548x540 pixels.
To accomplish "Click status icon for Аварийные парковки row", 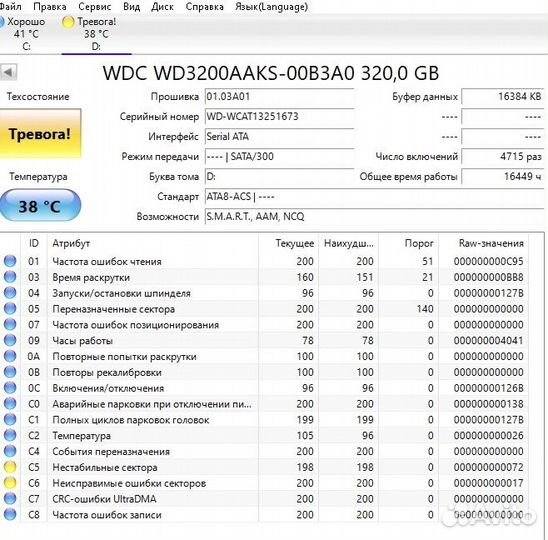I will click(10, 403).
